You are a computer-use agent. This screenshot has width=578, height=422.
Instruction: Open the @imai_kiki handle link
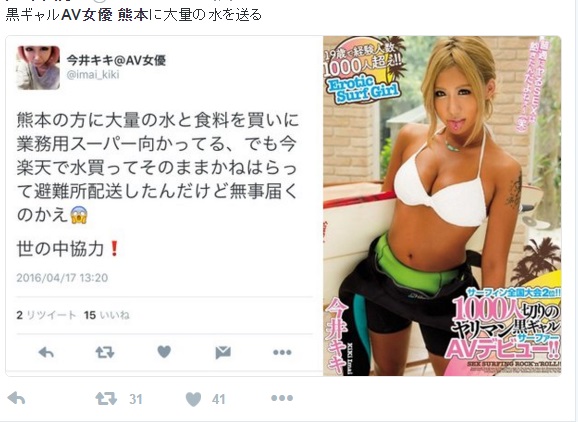[93, 75]
